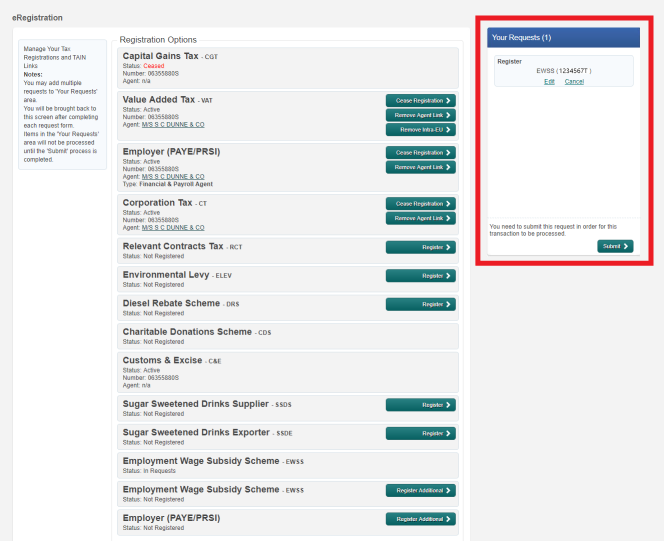Click Cease Registration for Value Added Tax
This screenshot has height=541, width=664.
(420, 101)
